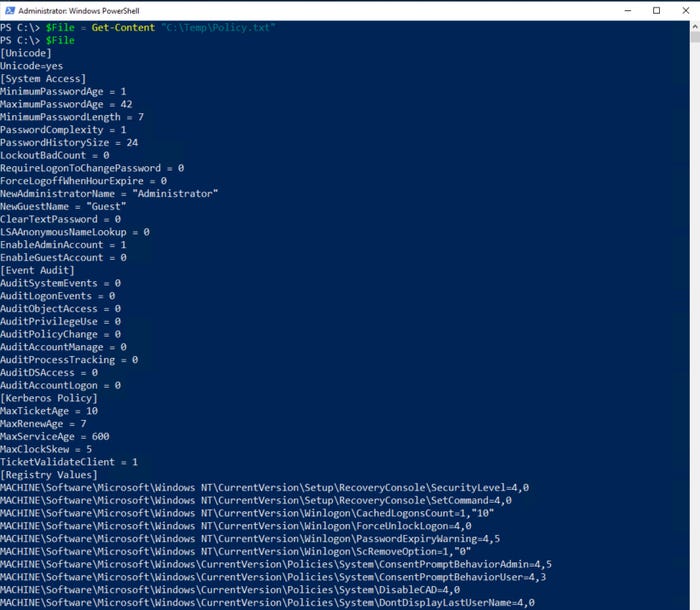Click the MaxServiceAge = 600 line
This screenshot has height=610, width=700.
54,437
